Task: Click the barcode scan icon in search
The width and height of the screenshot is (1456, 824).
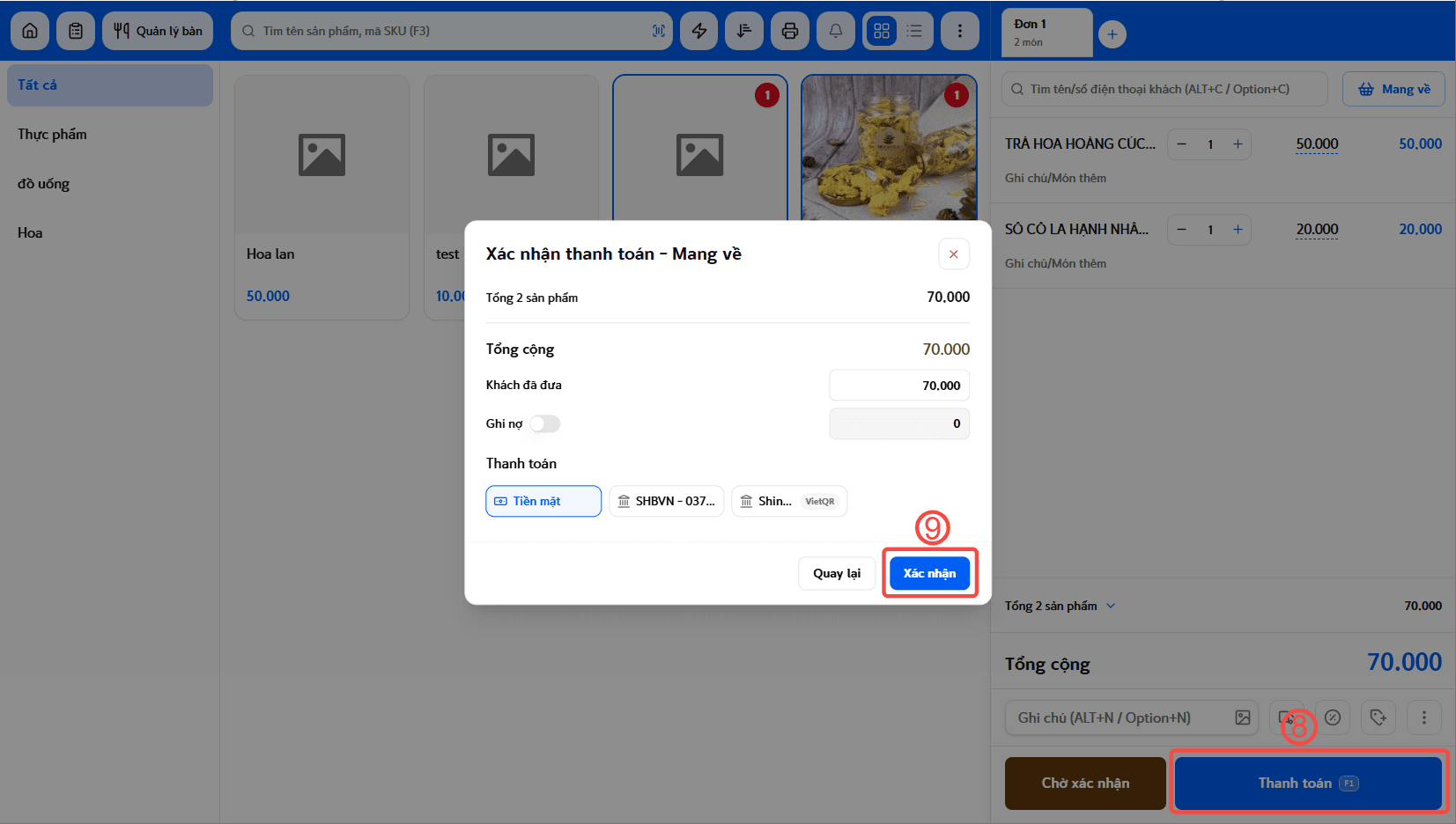Action: pos(658,31)
